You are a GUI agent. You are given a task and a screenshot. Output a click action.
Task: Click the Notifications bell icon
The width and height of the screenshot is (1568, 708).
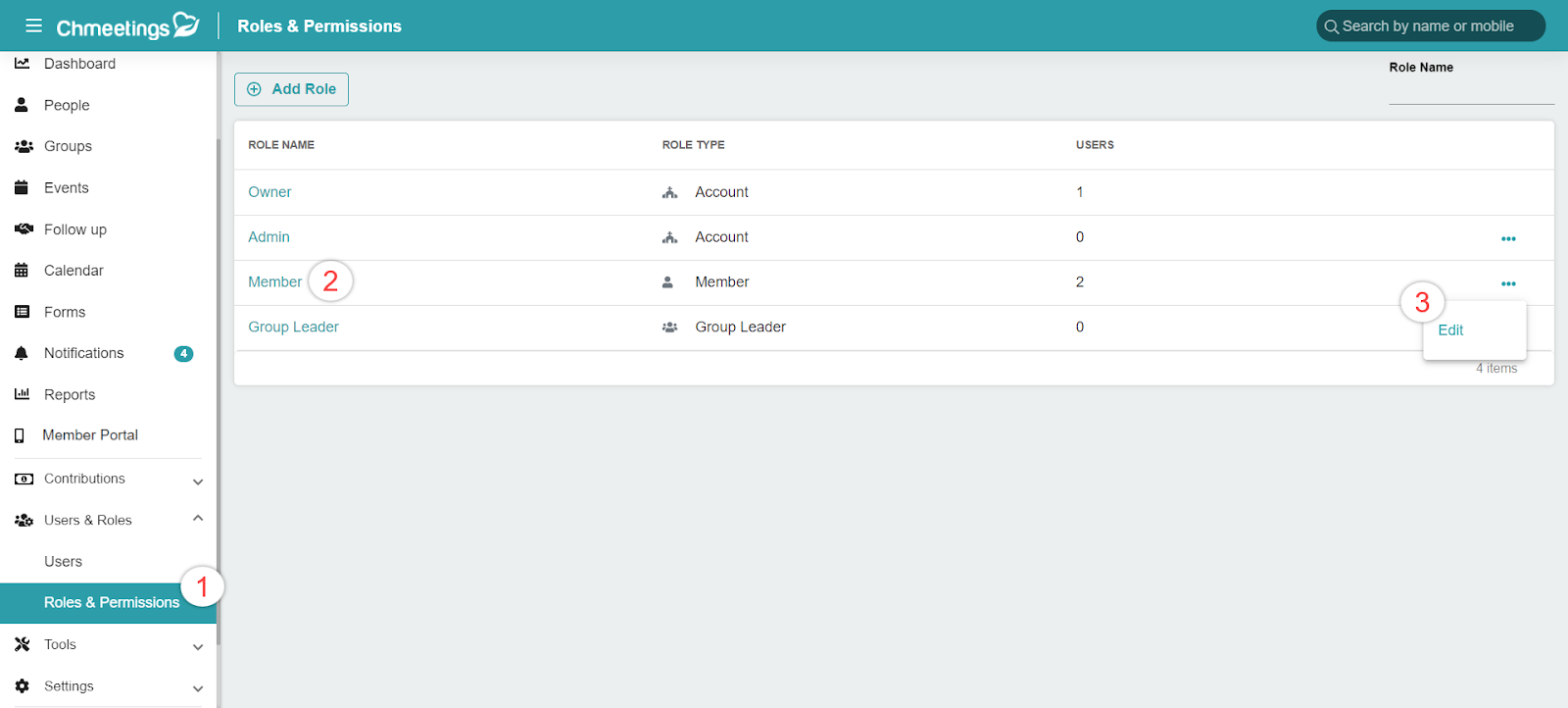[x=22, y=353]
